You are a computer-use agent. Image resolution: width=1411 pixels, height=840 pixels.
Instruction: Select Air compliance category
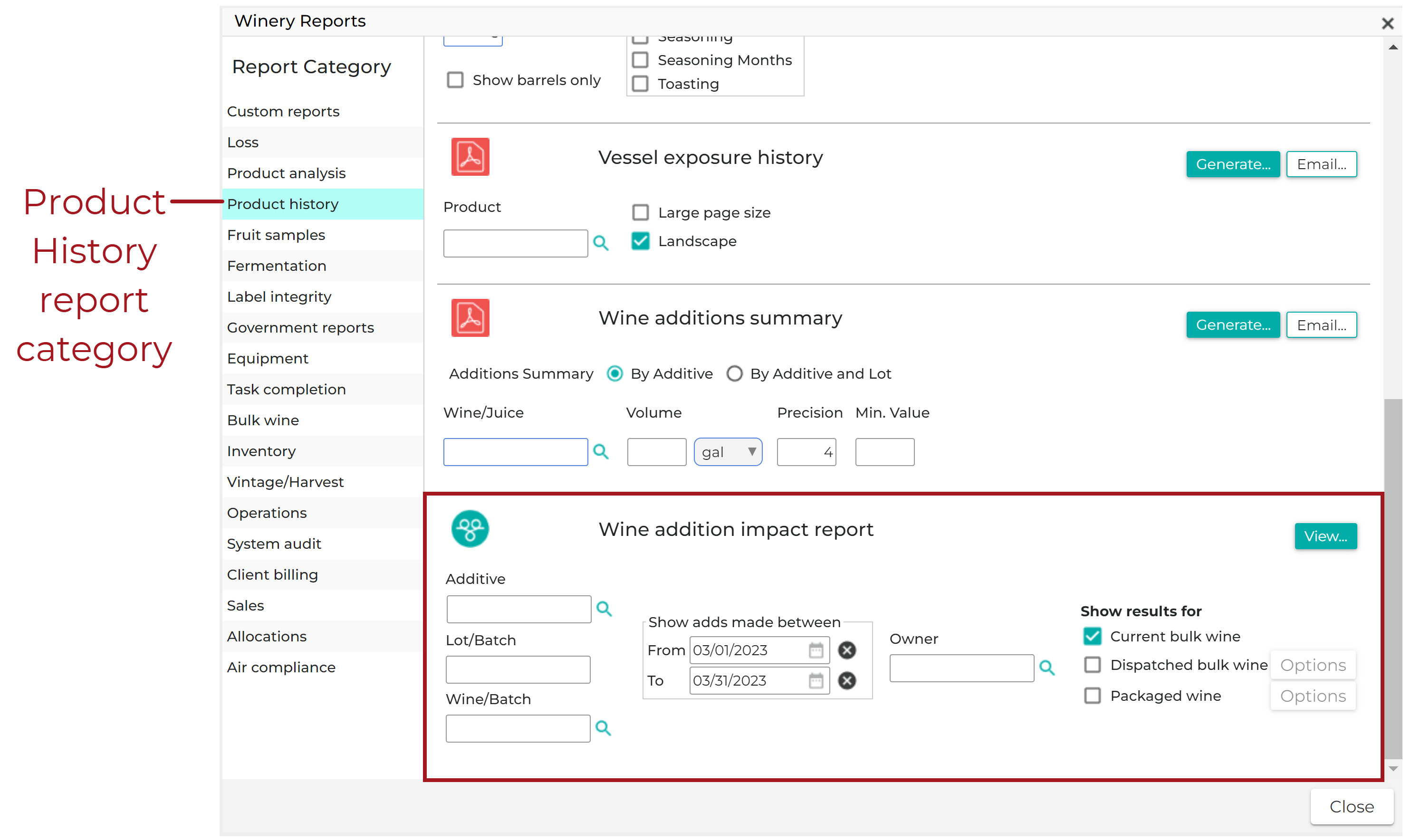(x=323, y=668)
